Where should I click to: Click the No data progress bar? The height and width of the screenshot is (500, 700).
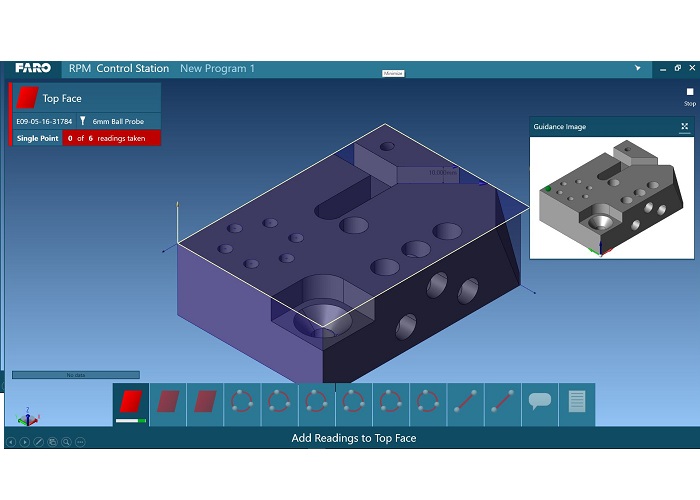76,375
